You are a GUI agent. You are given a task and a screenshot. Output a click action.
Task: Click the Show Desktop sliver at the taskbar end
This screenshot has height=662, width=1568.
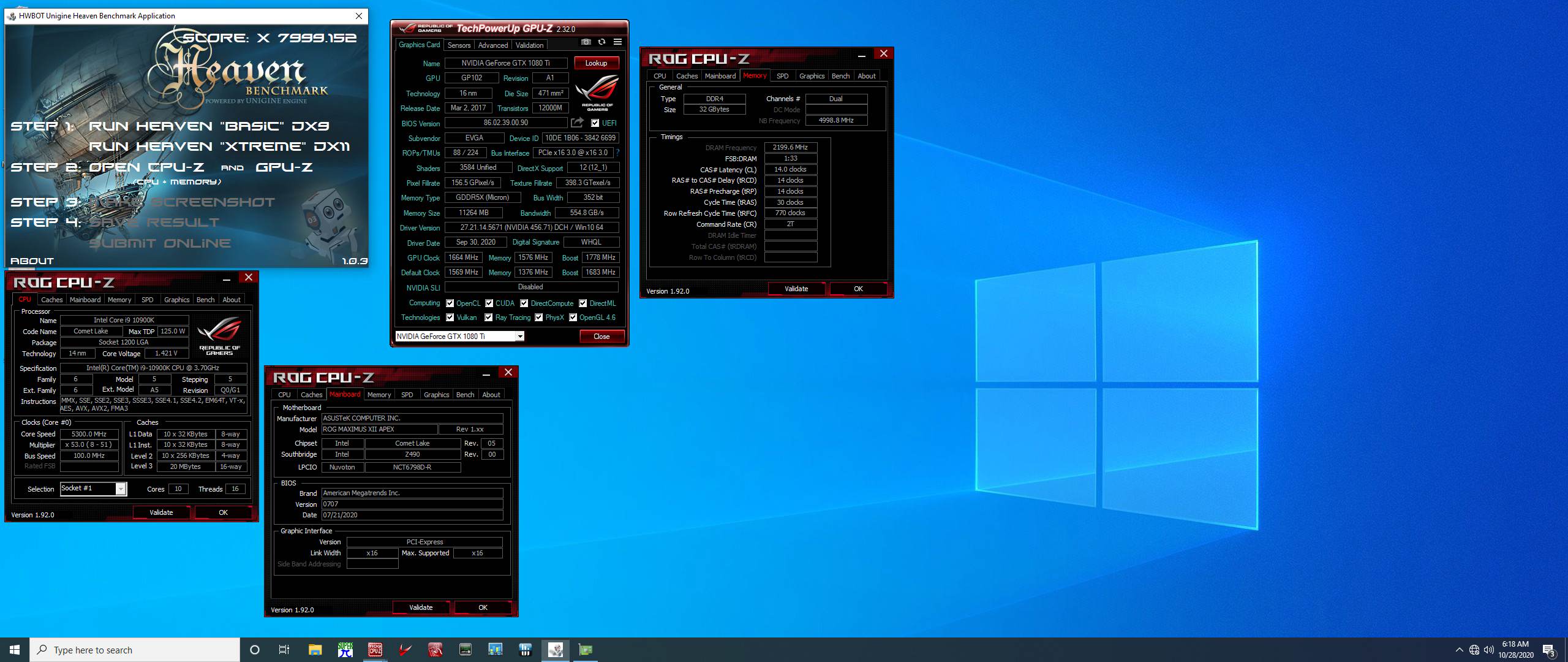point(1566,650)
